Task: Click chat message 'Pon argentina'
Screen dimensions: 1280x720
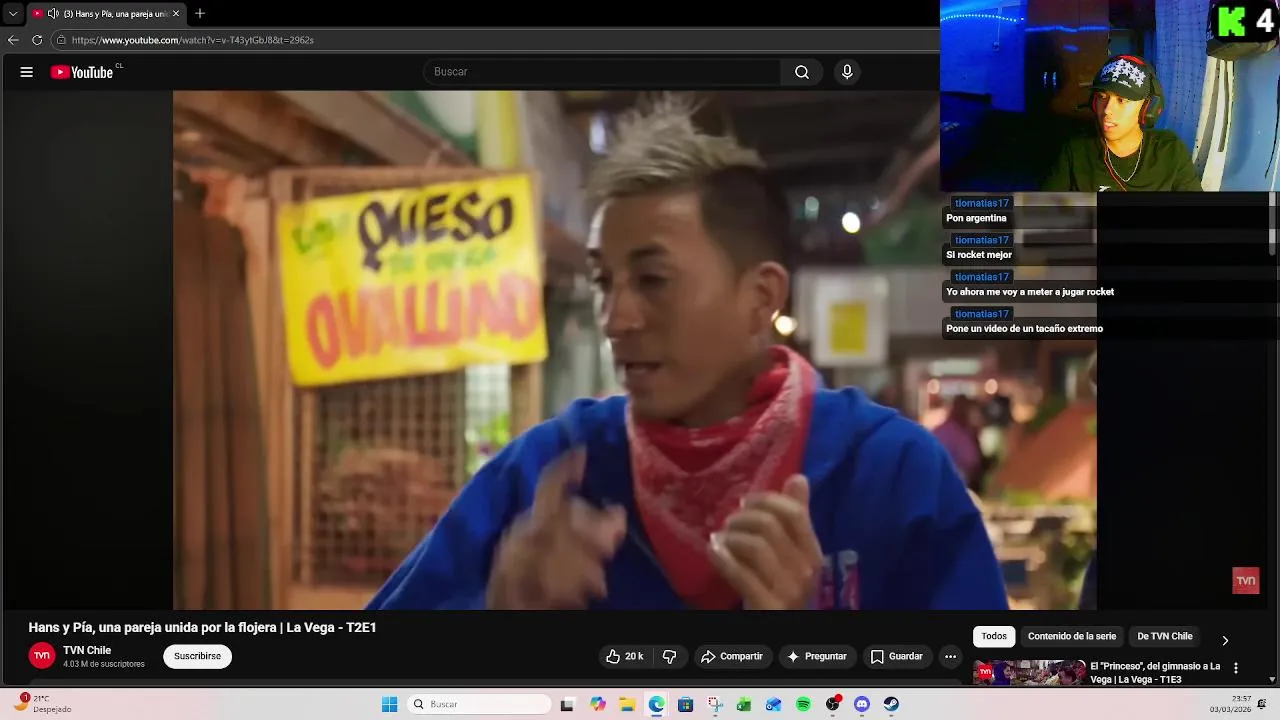Action: [976, 218]
